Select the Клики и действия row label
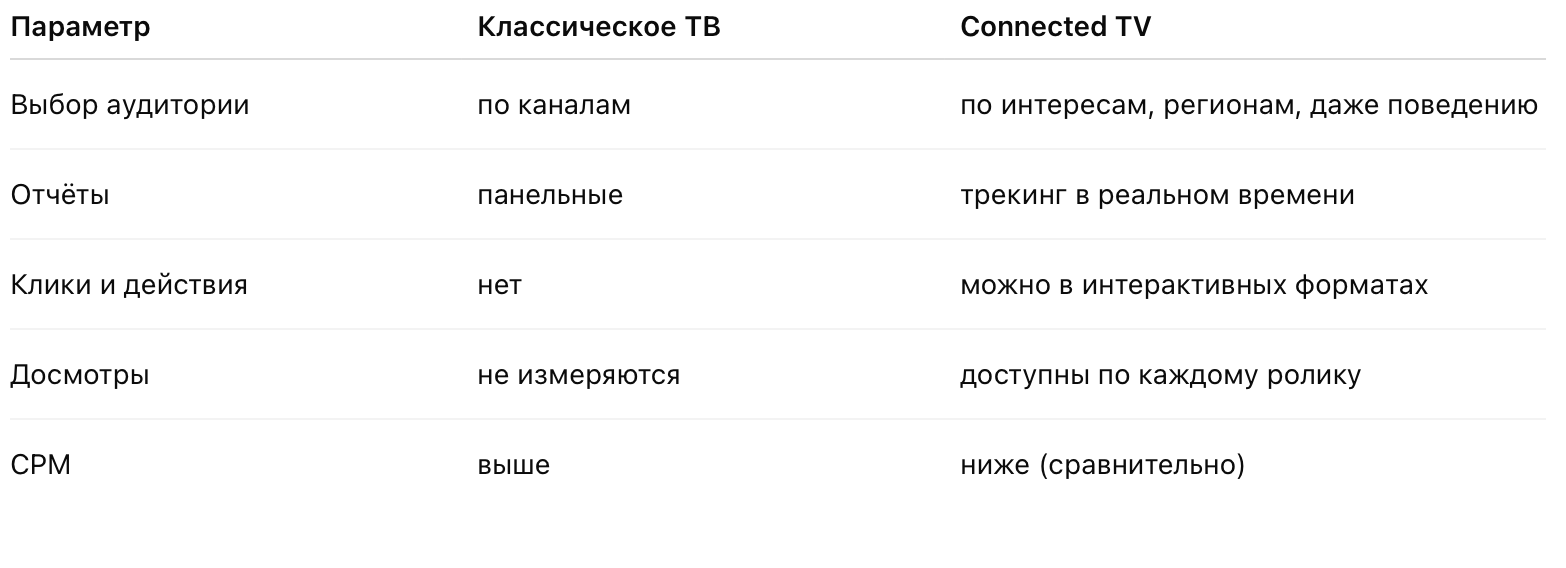 [x=129, y=285]
